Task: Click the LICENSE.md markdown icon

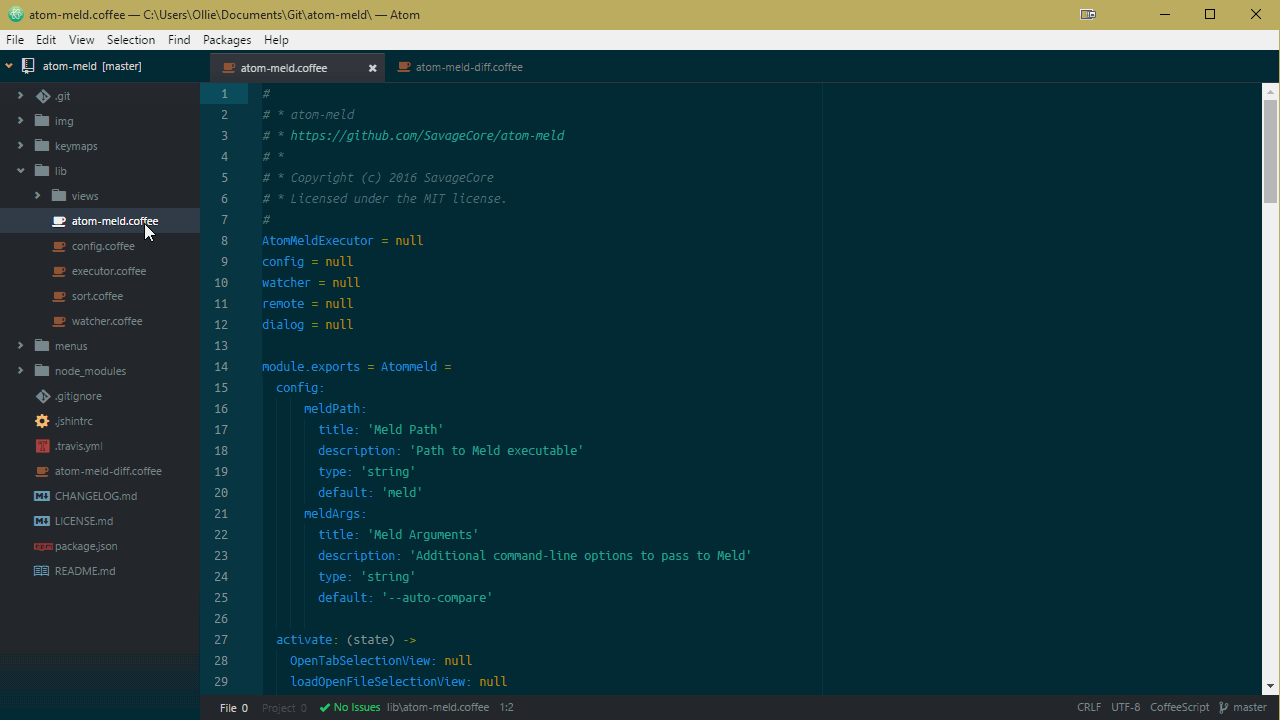Action: (42, 521)
